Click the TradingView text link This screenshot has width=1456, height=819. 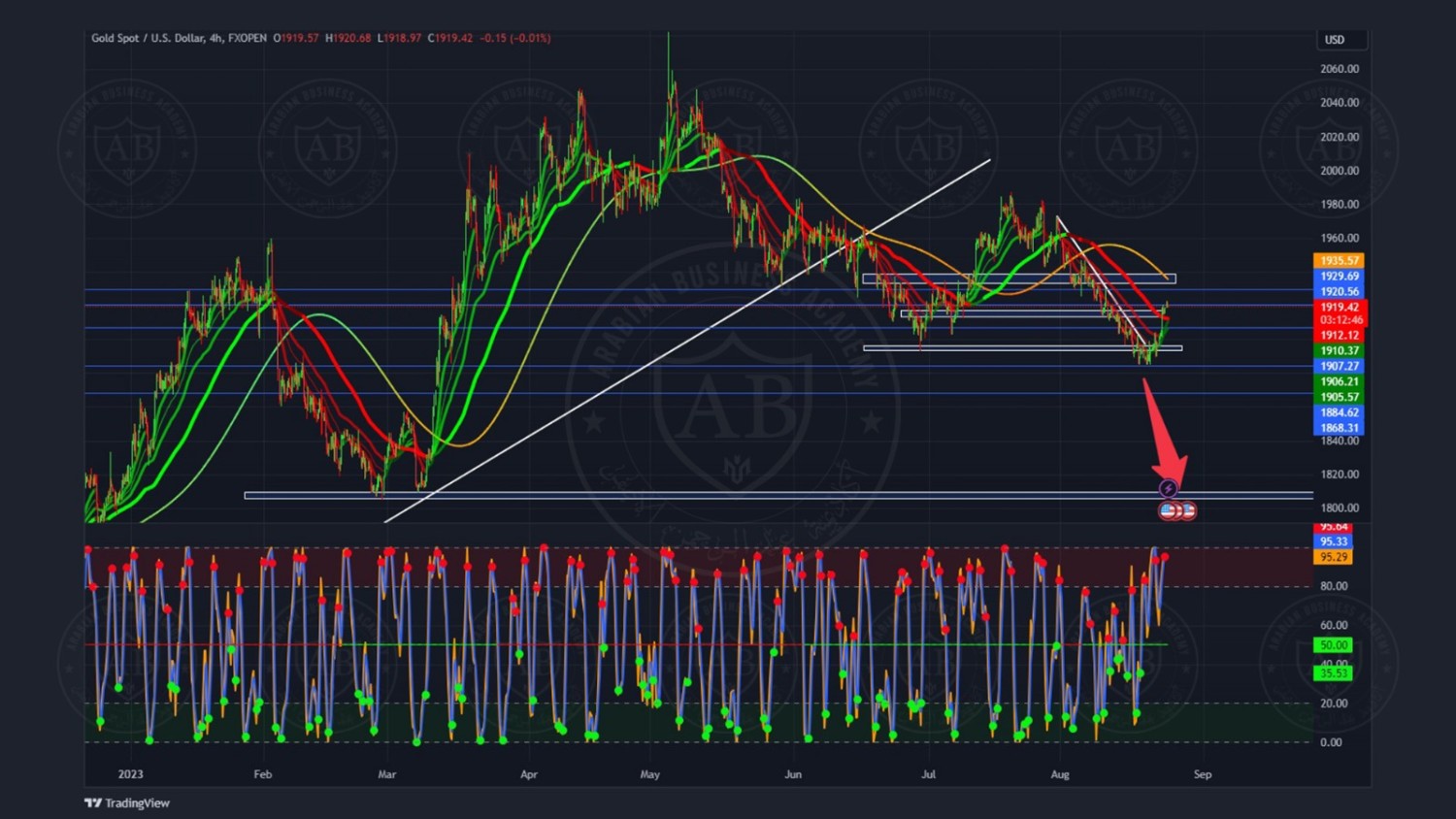pos(137,803)
